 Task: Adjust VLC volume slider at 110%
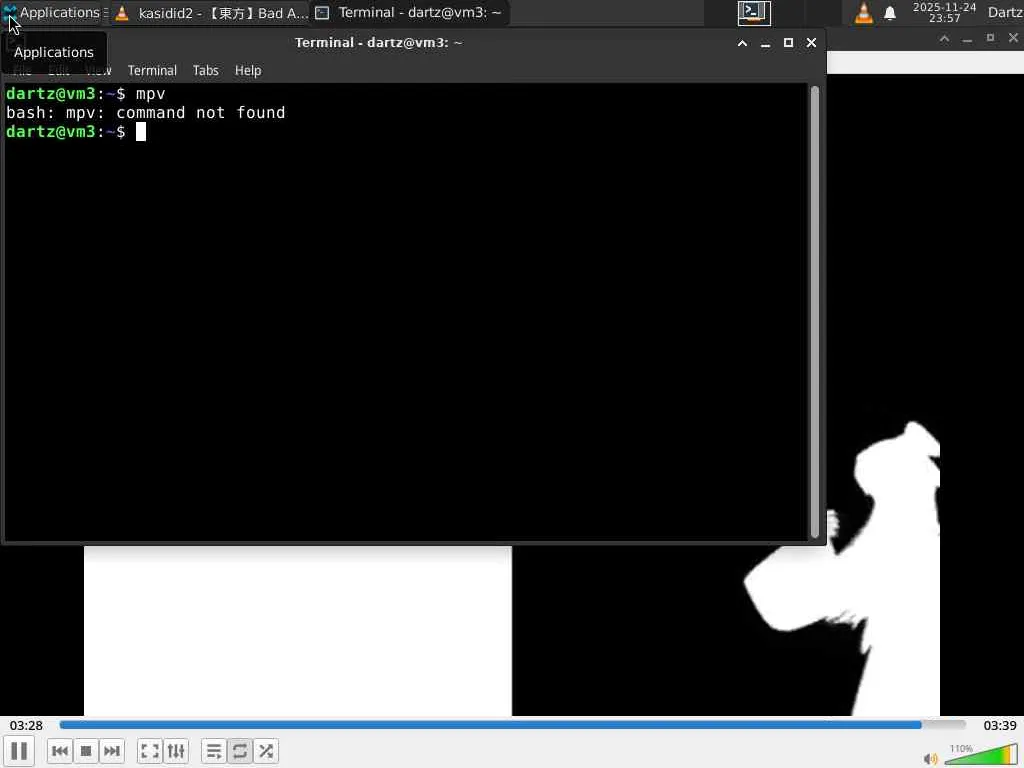pyautogui.click(x=981, y=755)
